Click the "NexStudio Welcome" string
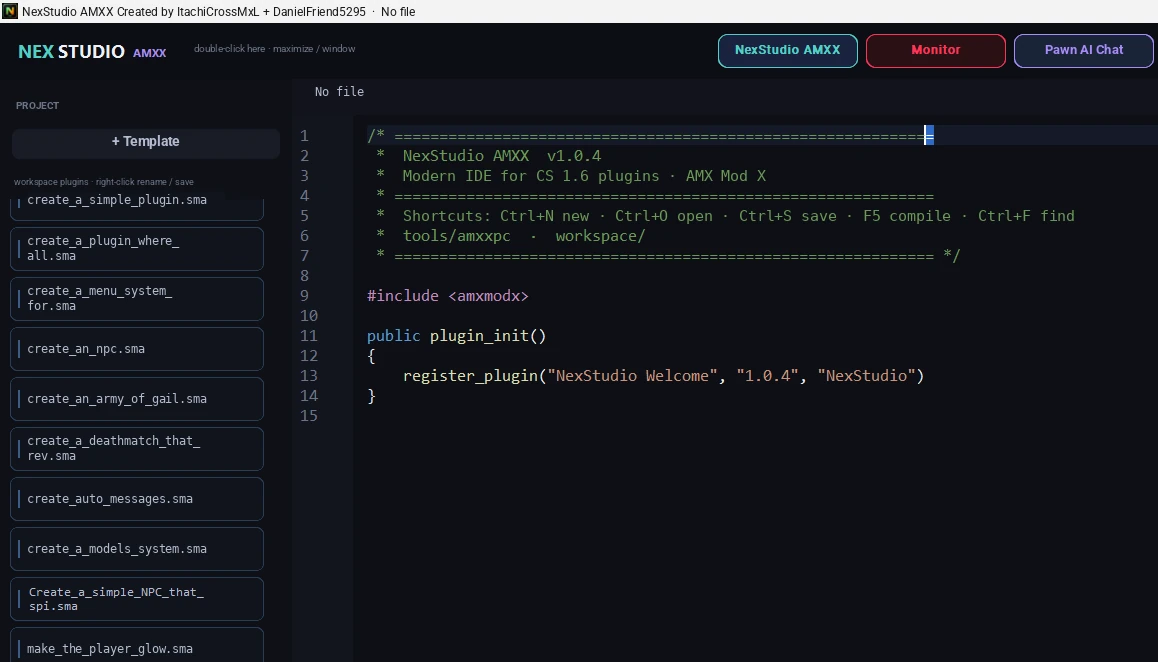 click(632, 375)
